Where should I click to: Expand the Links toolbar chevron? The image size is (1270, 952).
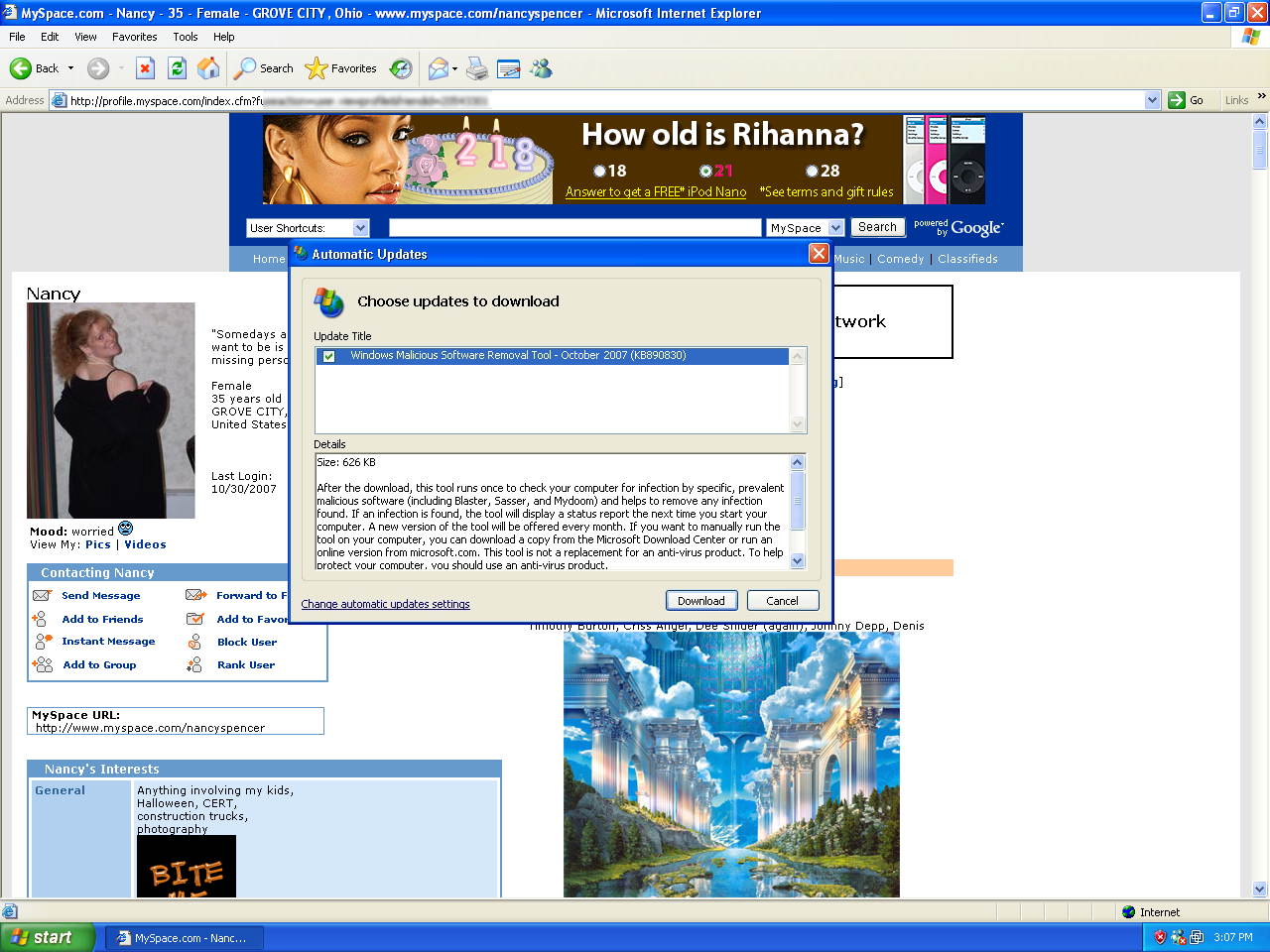point(1261,96)
